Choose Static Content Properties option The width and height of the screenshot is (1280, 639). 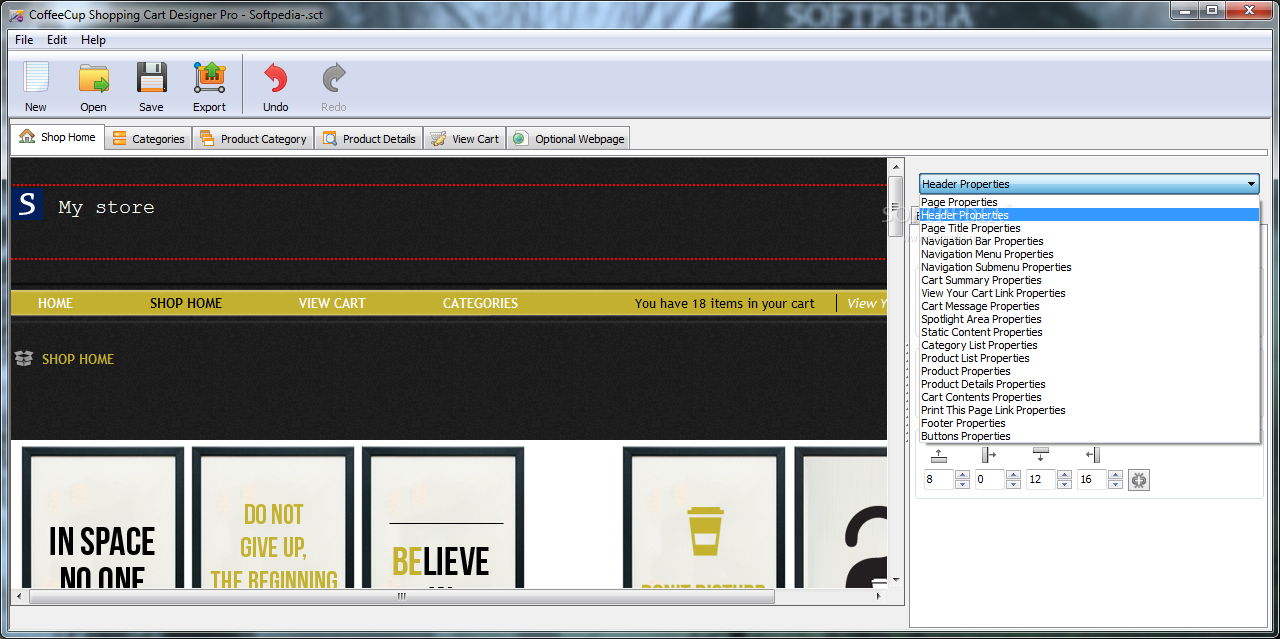coord(1089,332)
